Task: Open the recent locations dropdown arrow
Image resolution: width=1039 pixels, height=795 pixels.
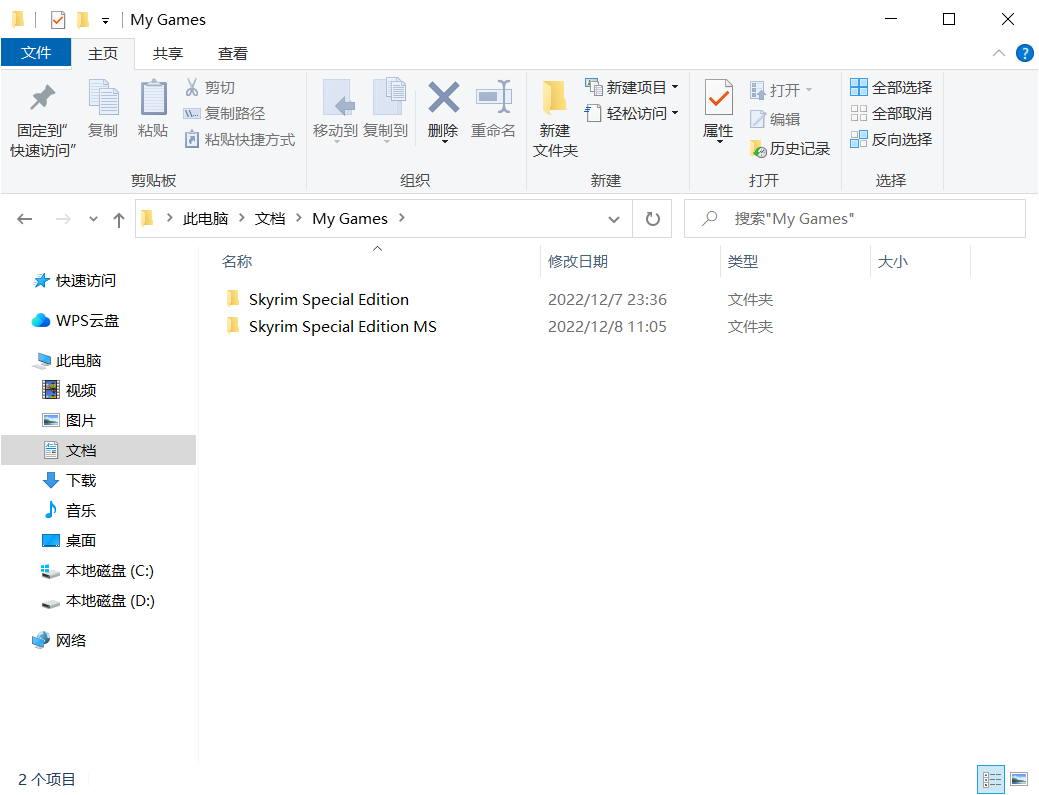Action: pyautogui.click(x=93, y=219)
